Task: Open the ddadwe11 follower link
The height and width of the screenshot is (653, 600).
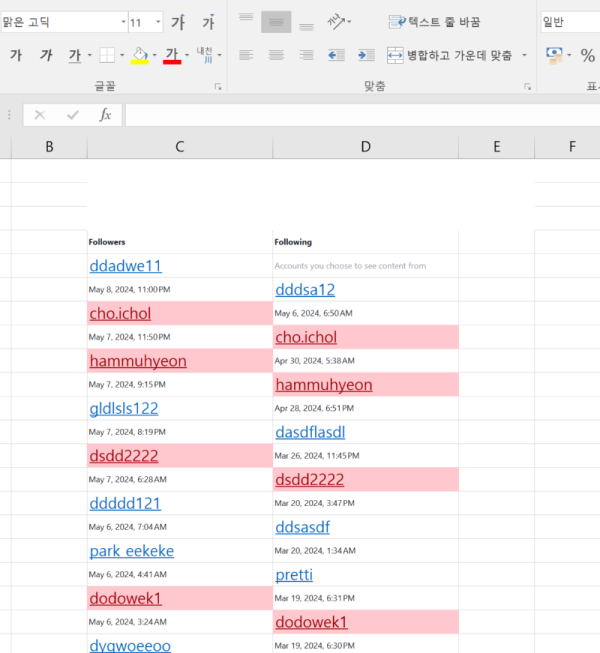Action: (125, 266)
